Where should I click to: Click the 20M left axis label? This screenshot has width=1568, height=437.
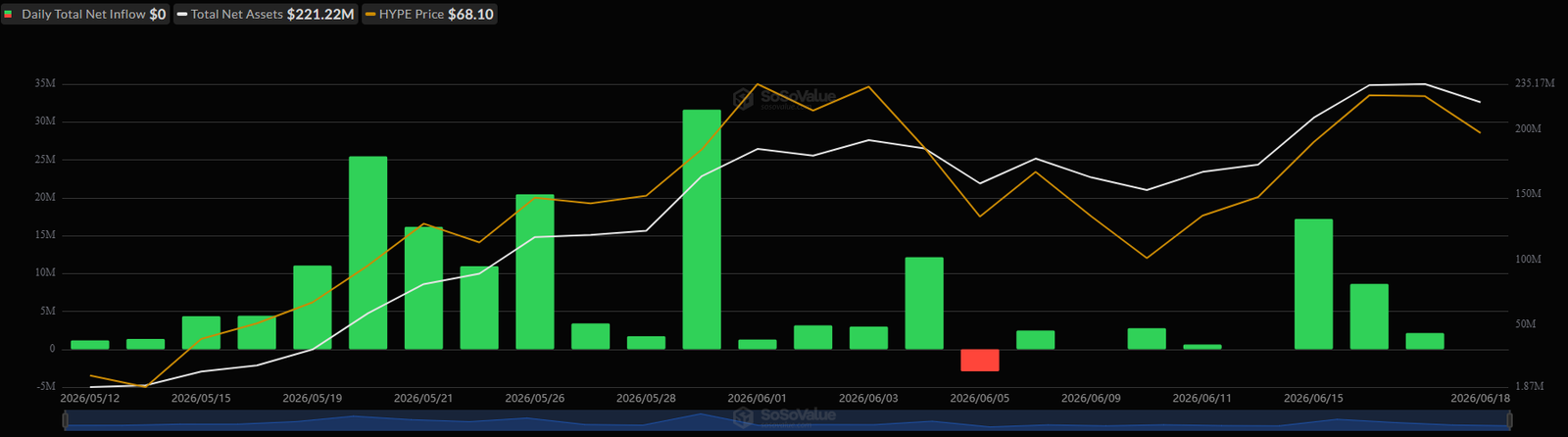[45, 198]
